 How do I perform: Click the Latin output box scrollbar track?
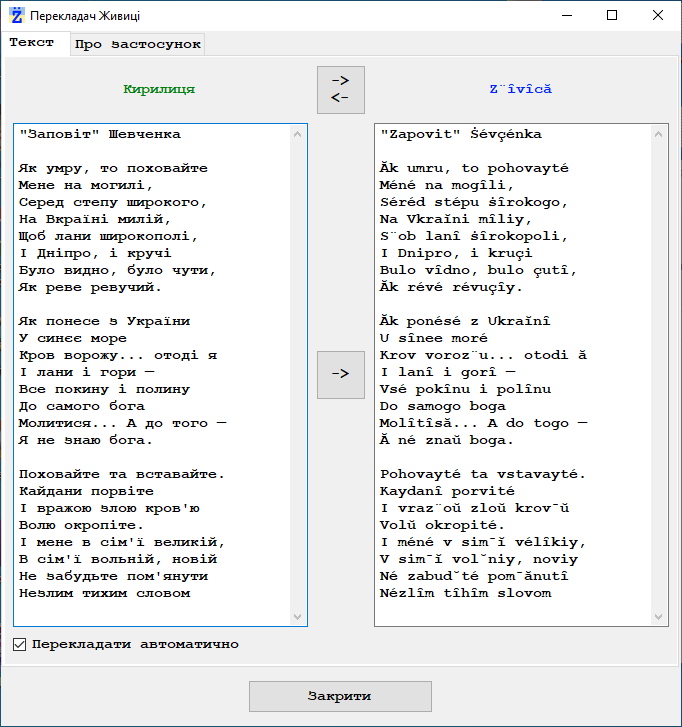click(658, 375)
